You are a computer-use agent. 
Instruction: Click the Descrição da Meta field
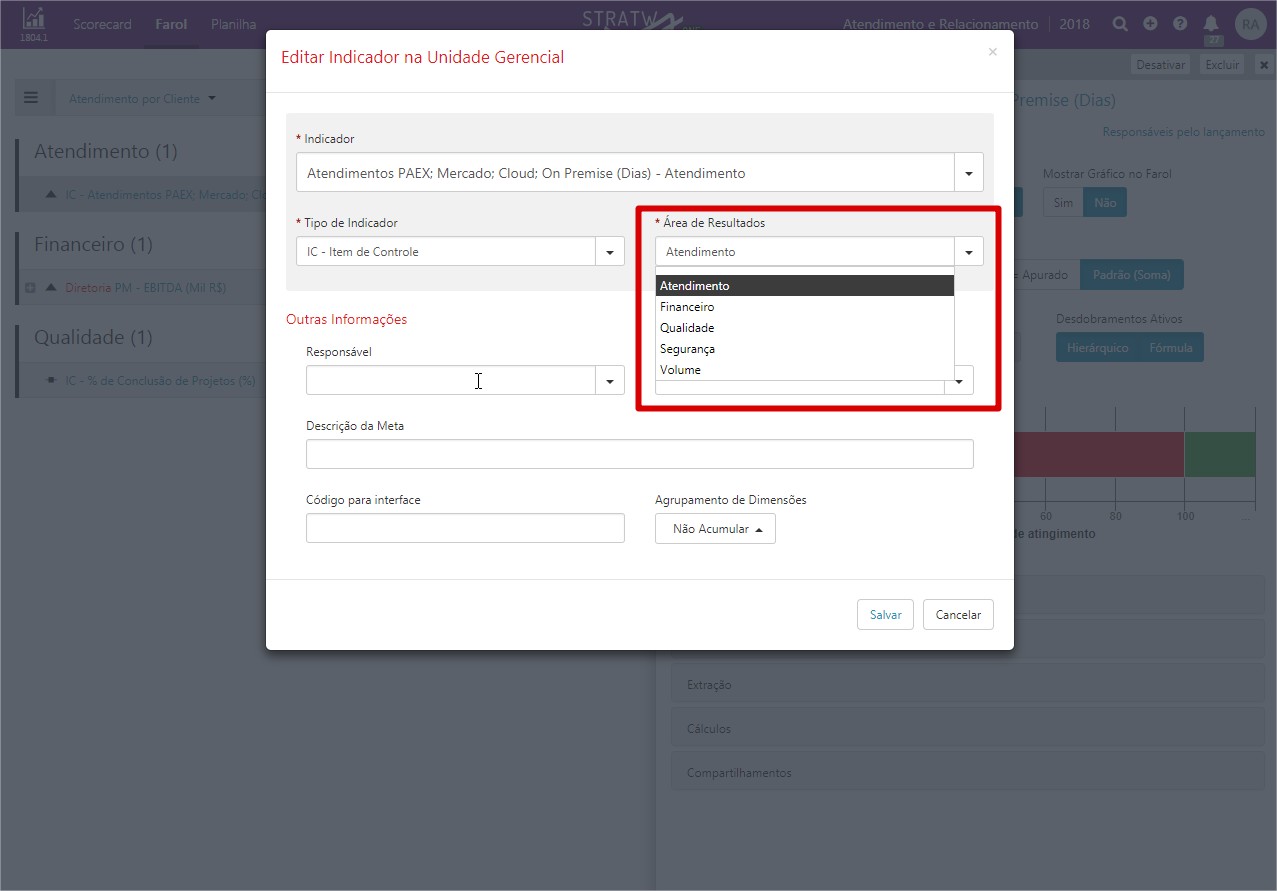[639, 454]
